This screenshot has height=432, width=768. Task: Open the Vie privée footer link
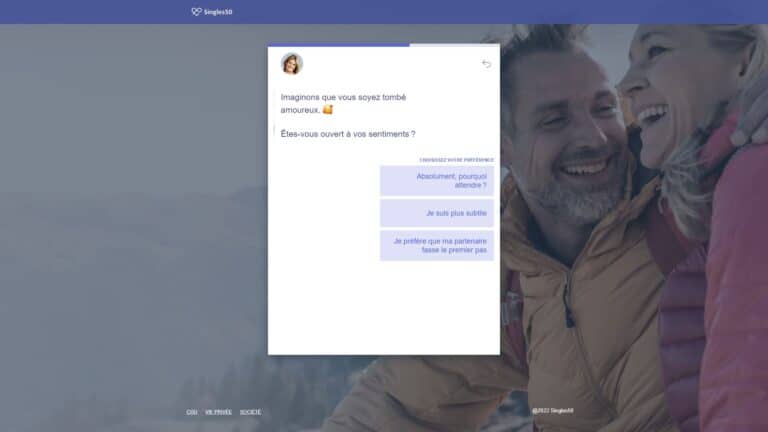coord(218,412)
